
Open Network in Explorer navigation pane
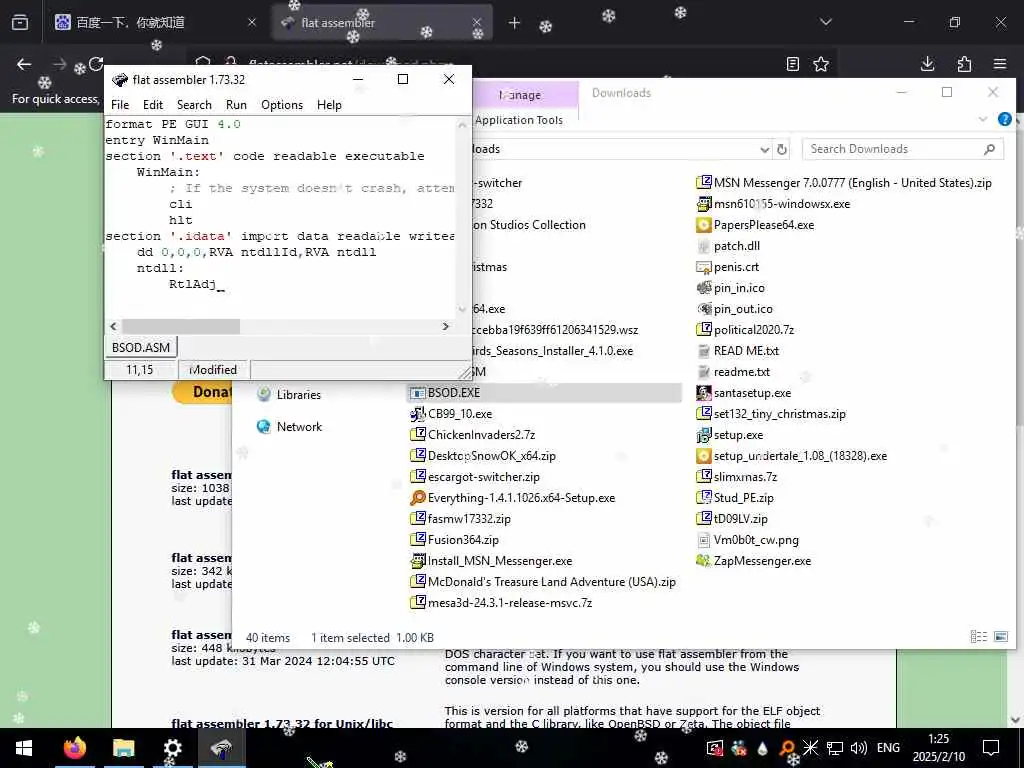pyautogui.click(x=289, y=426)
